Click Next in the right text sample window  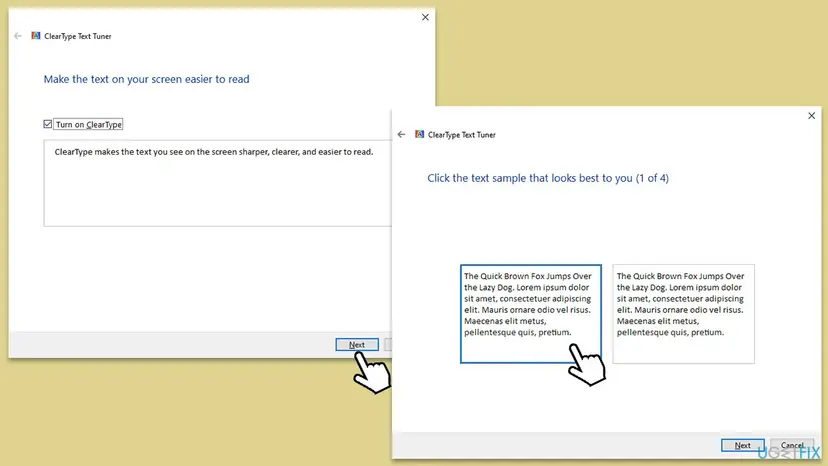[742, 445]
